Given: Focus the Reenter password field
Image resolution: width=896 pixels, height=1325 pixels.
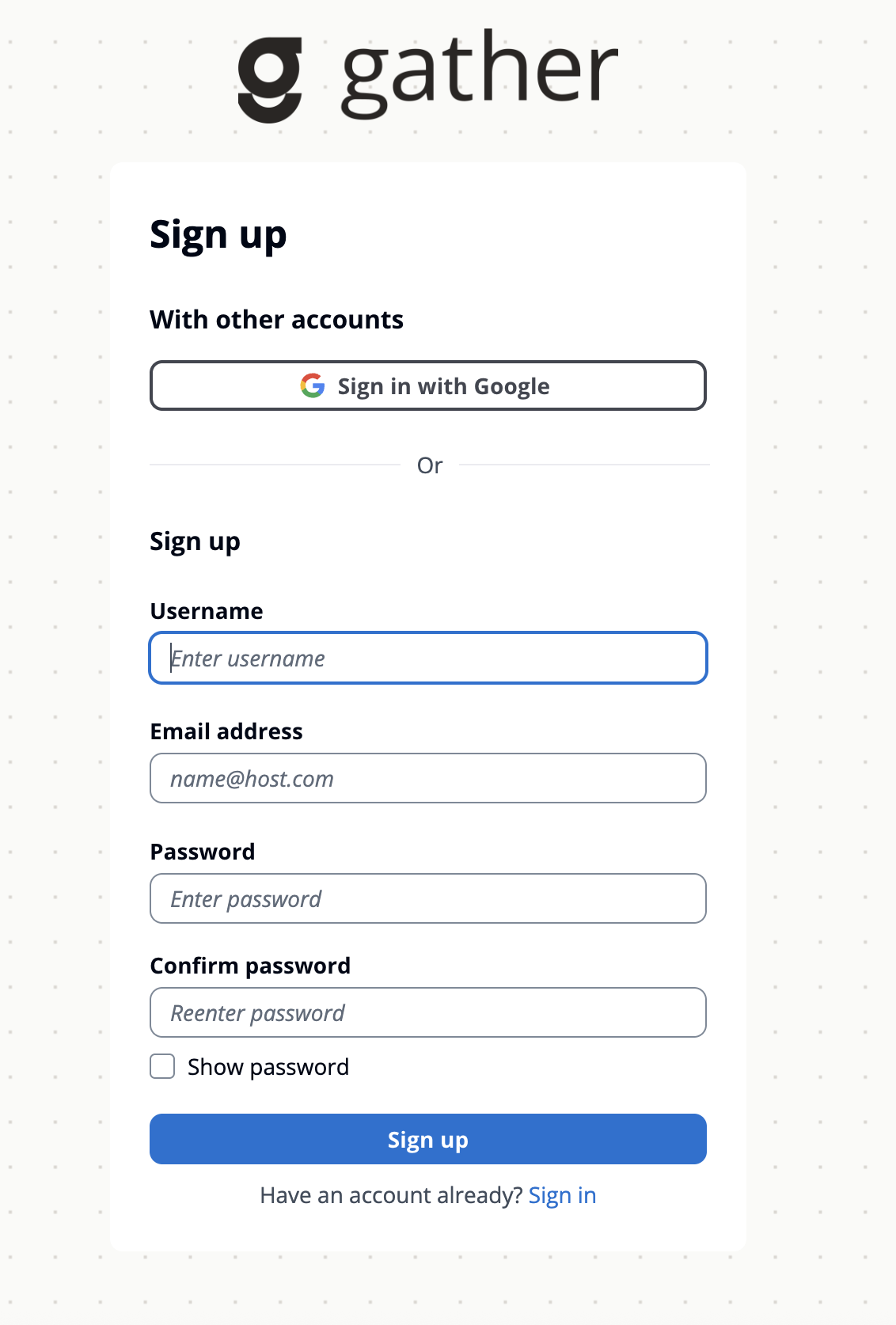Looking at the screenshot, I should coord(428,1012).
